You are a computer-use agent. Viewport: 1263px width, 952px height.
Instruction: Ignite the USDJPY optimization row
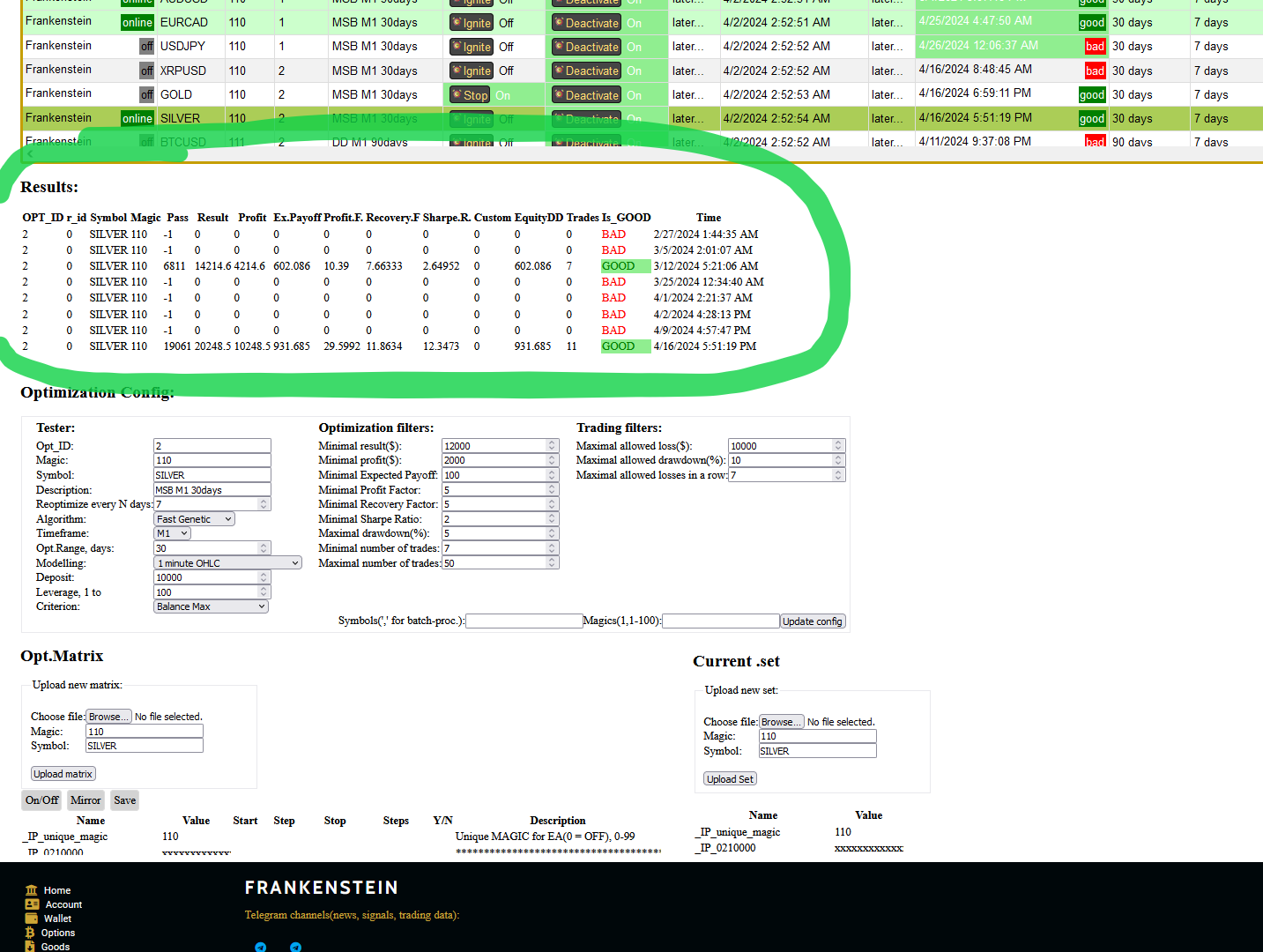point(472,47)
